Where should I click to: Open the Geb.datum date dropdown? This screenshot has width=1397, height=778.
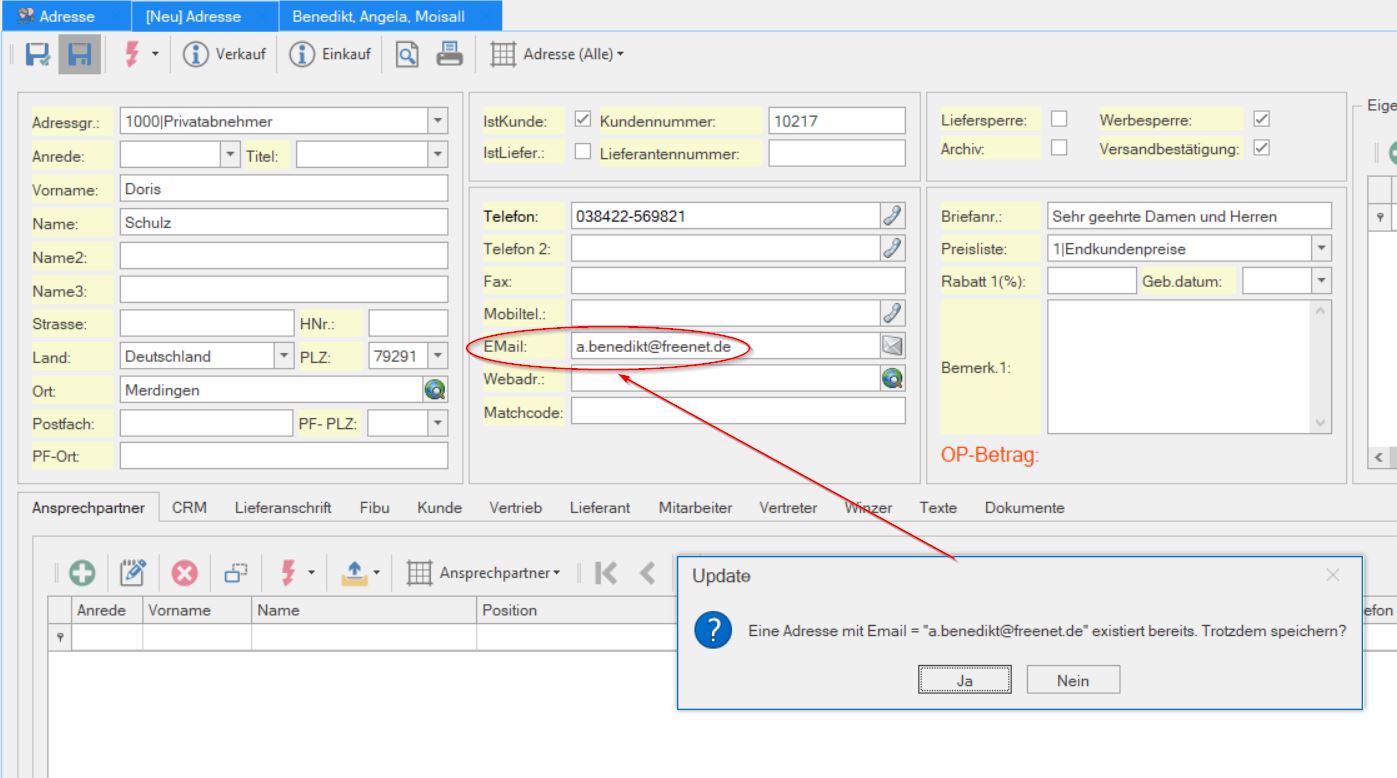tap(1322, 281)
